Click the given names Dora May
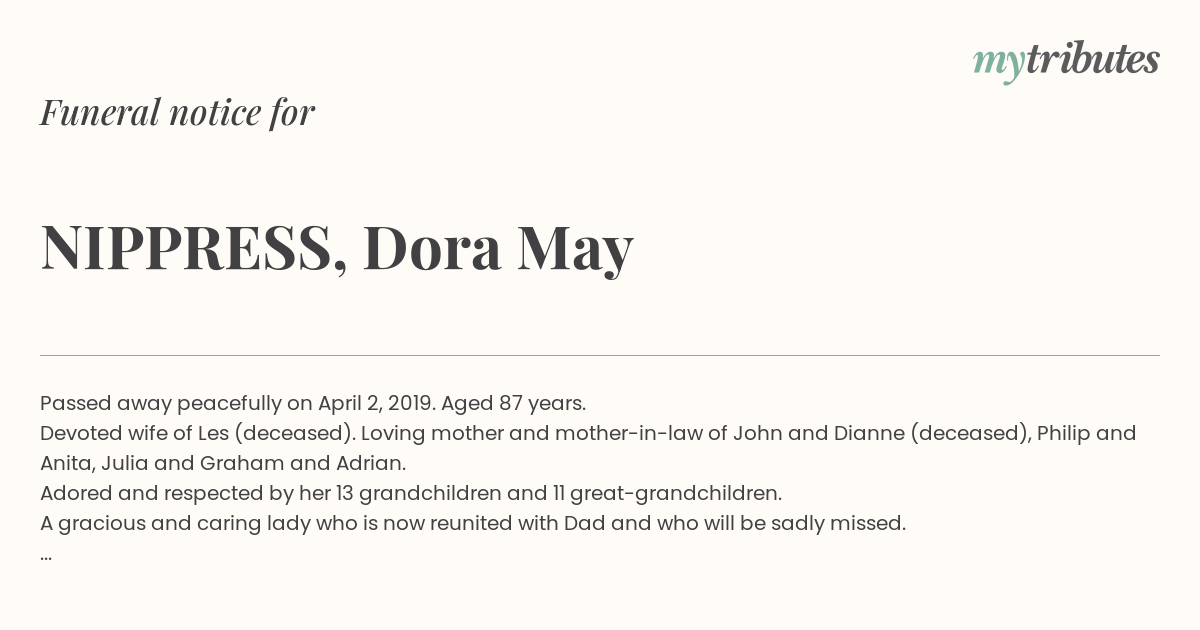The width and height of the screenshot is (1200, 630). point(498,250)
